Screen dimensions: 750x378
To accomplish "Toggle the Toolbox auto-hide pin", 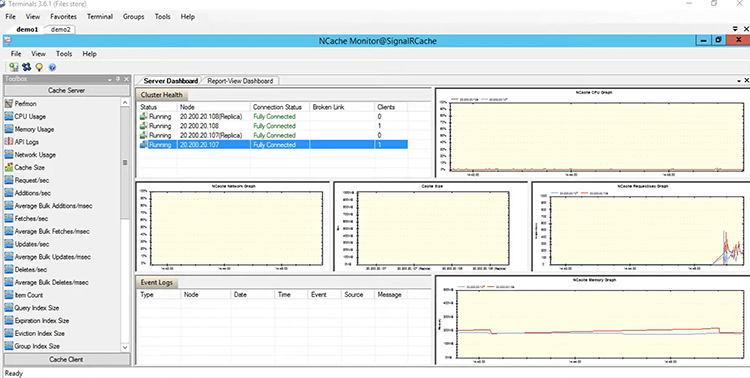I will click(x=118, y=79).
